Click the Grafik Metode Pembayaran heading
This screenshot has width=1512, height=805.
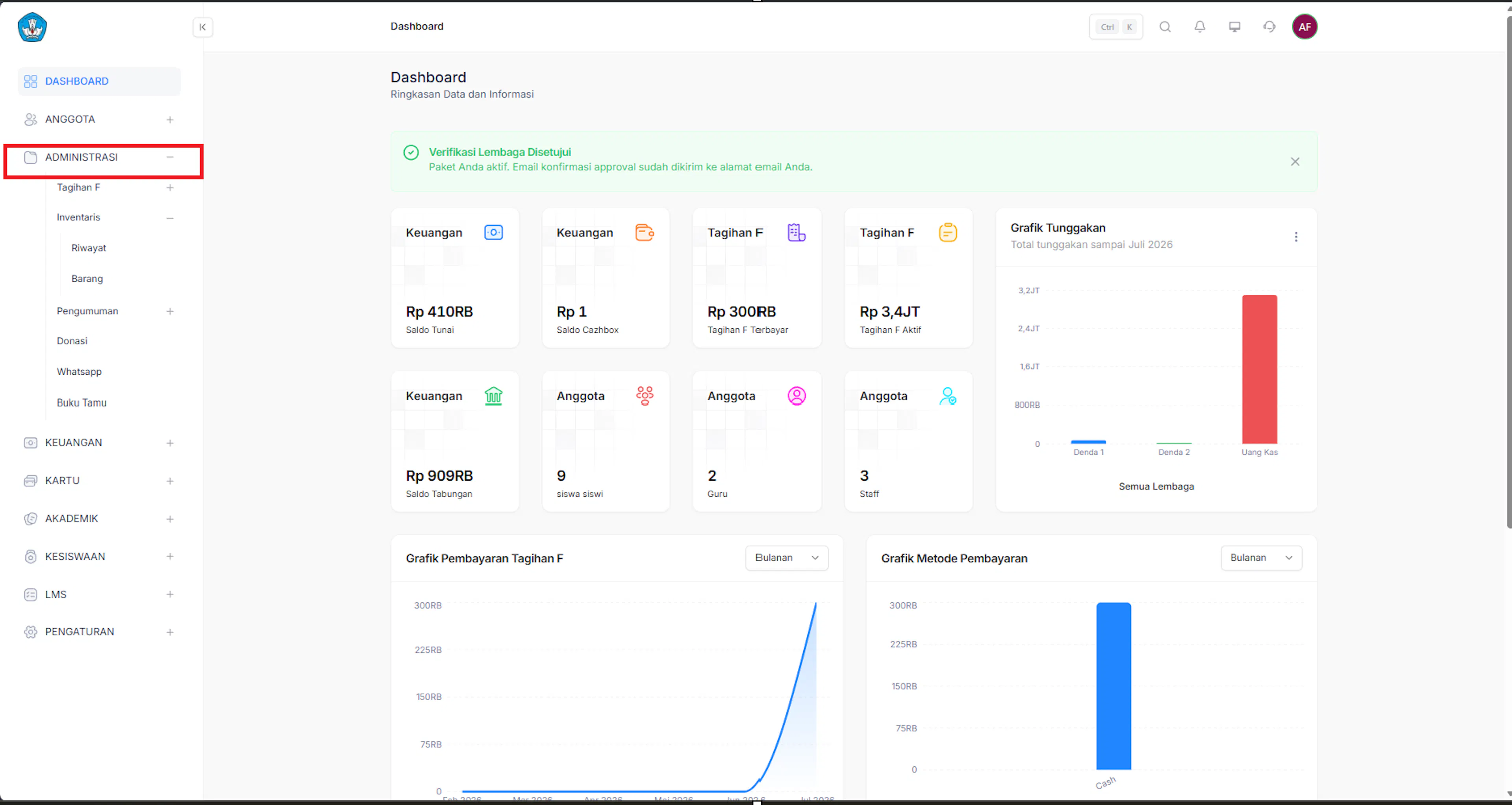(954, 559)
